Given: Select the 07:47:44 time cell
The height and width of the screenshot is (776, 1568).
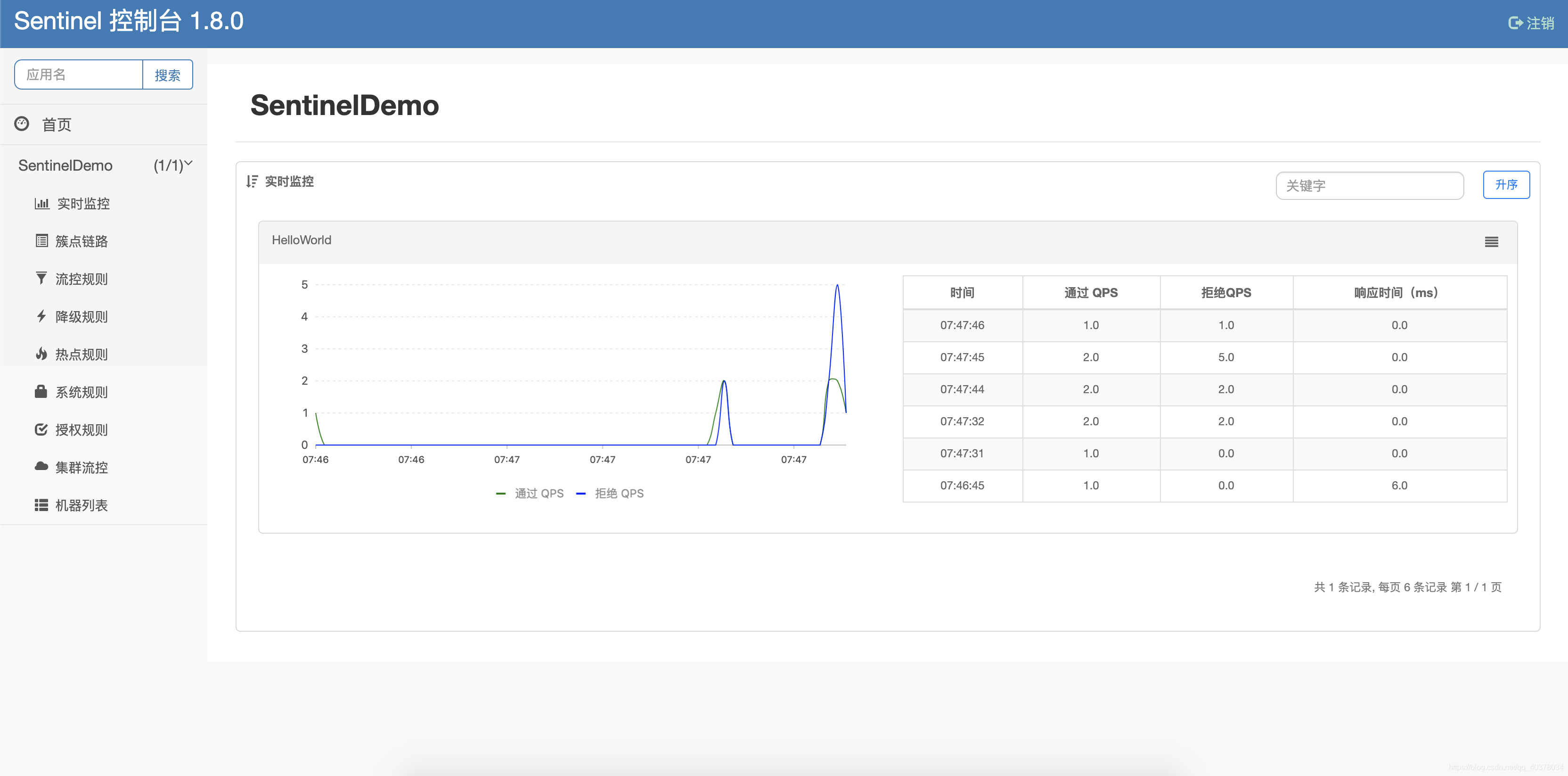Looking at the screenshot, I should [963, 389].
